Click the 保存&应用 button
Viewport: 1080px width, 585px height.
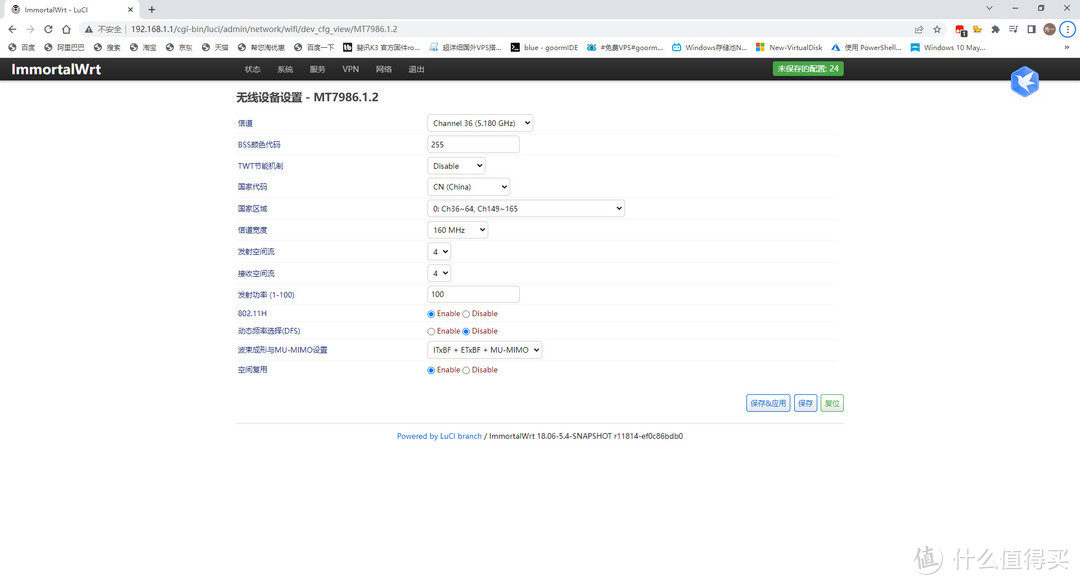[768, 403]
